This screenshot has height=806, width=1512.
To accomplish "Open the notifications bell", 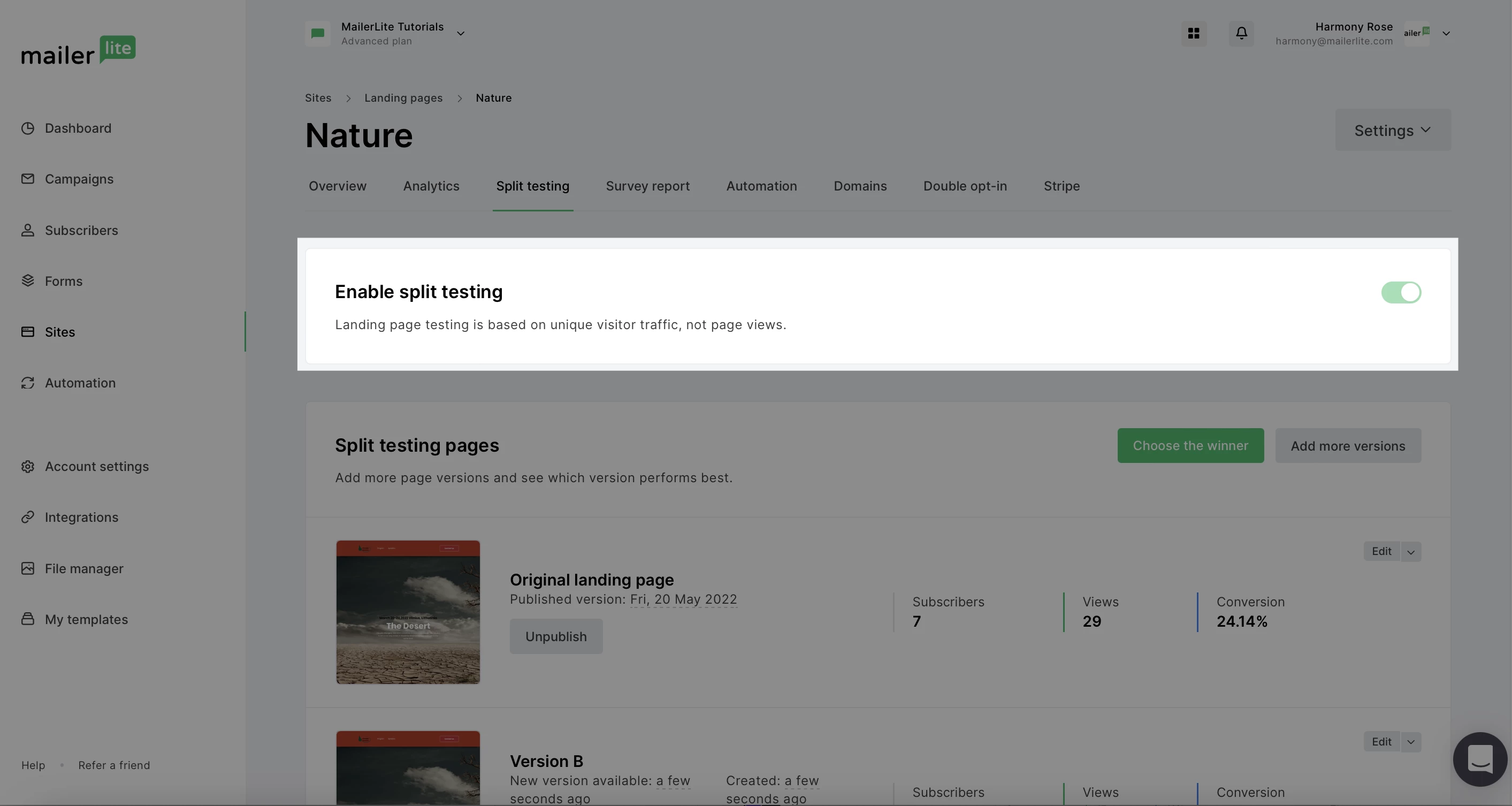I will coord(1241,33).
